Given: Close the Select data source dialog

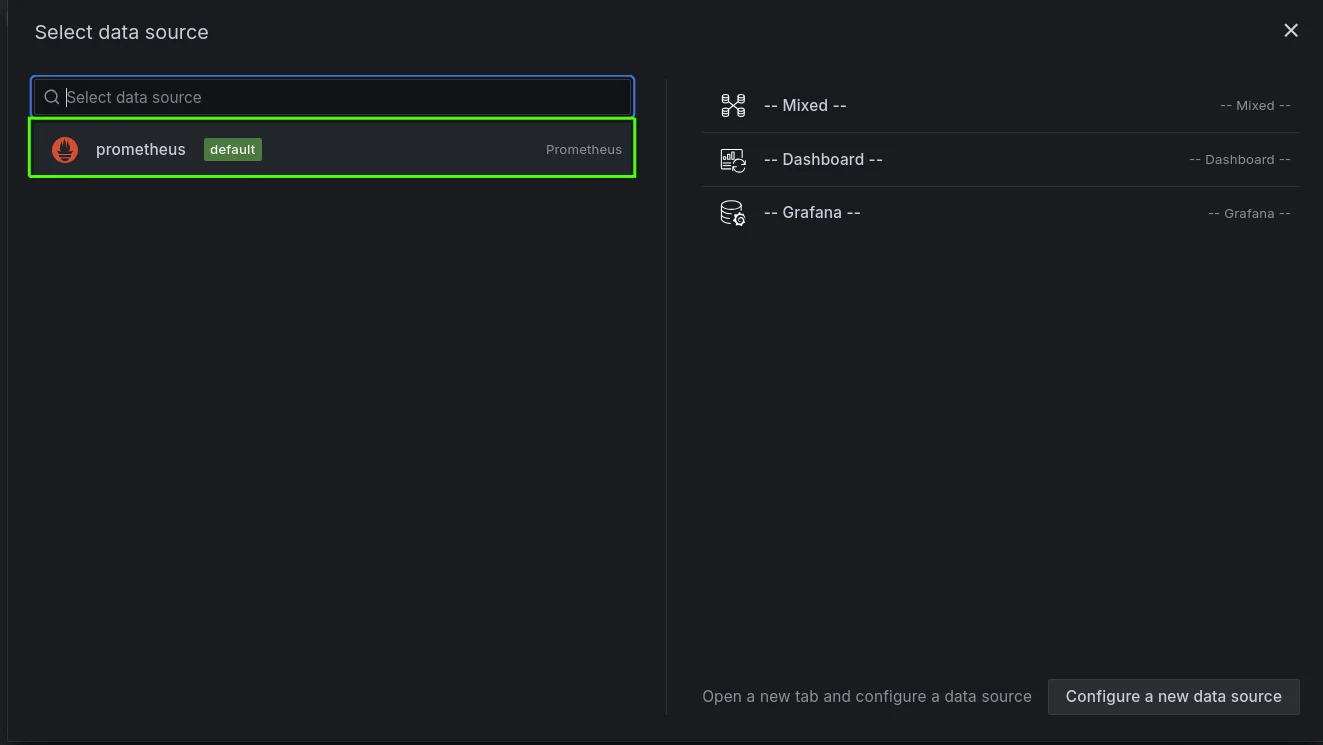Looking at the screenshot, I should (x=1290, y=30).
